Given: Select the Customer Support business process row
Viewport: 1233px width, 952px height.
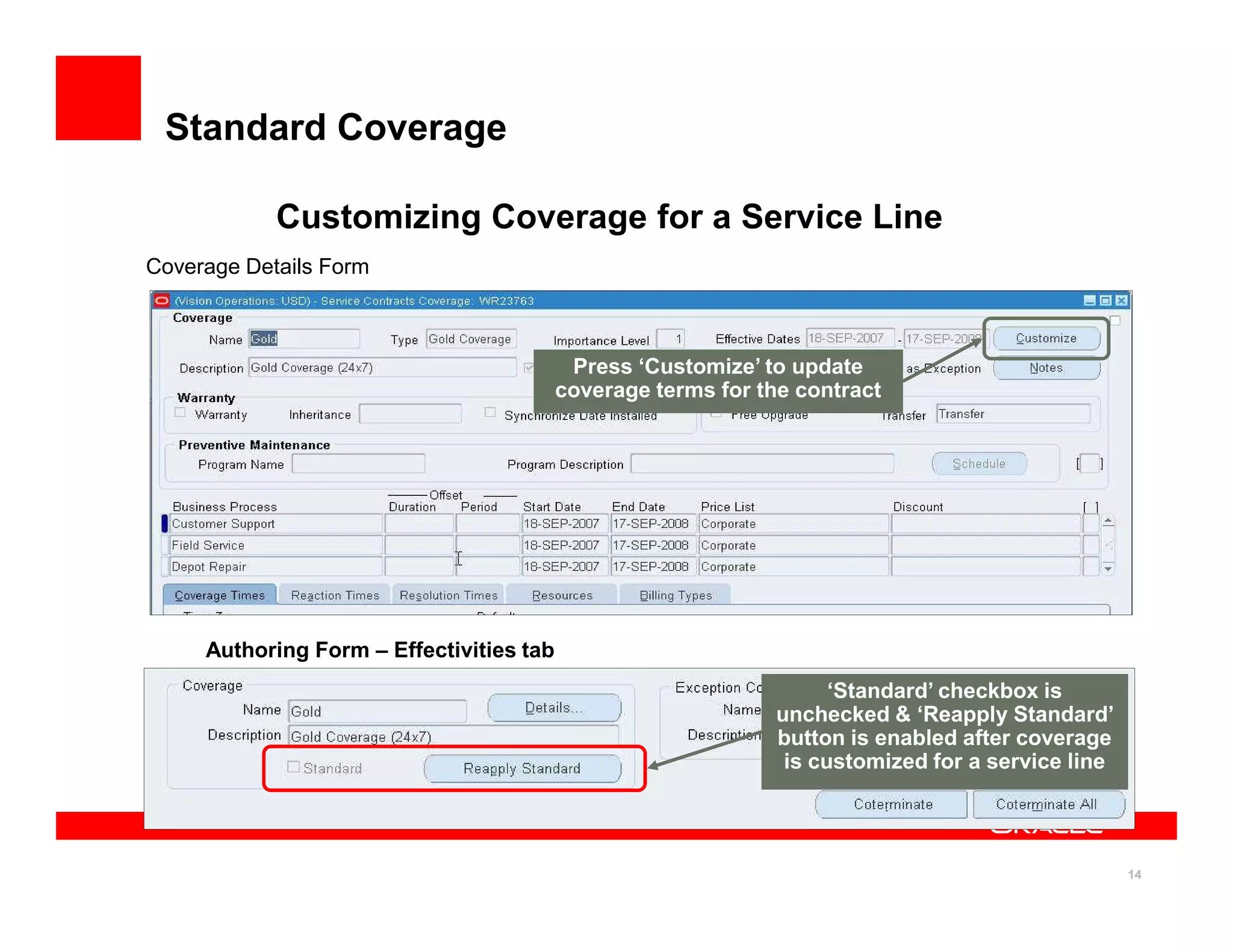Looking at the screenshot, I should 276,524.
